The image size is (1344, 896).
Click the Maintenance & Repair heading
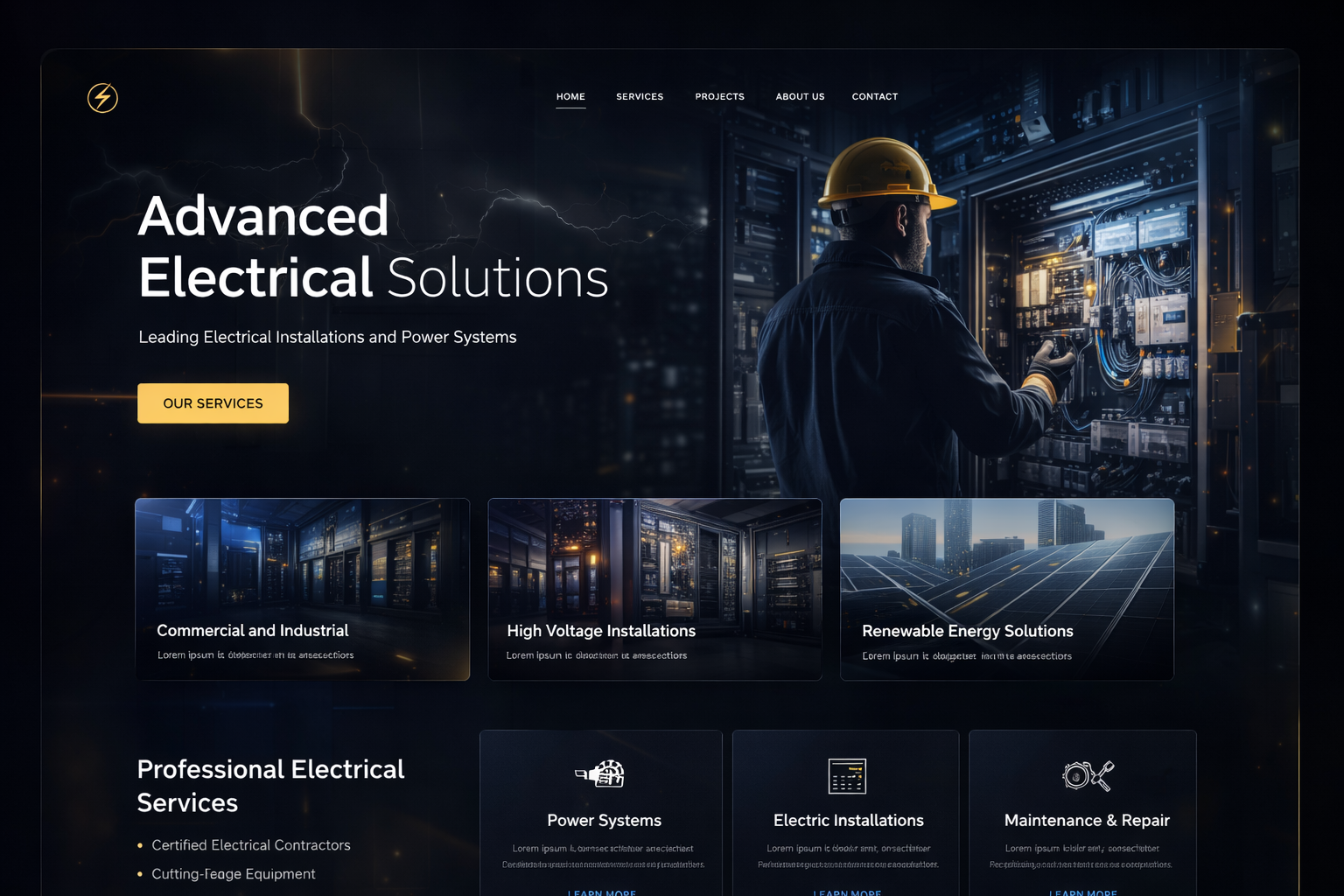click(1087, 821)
